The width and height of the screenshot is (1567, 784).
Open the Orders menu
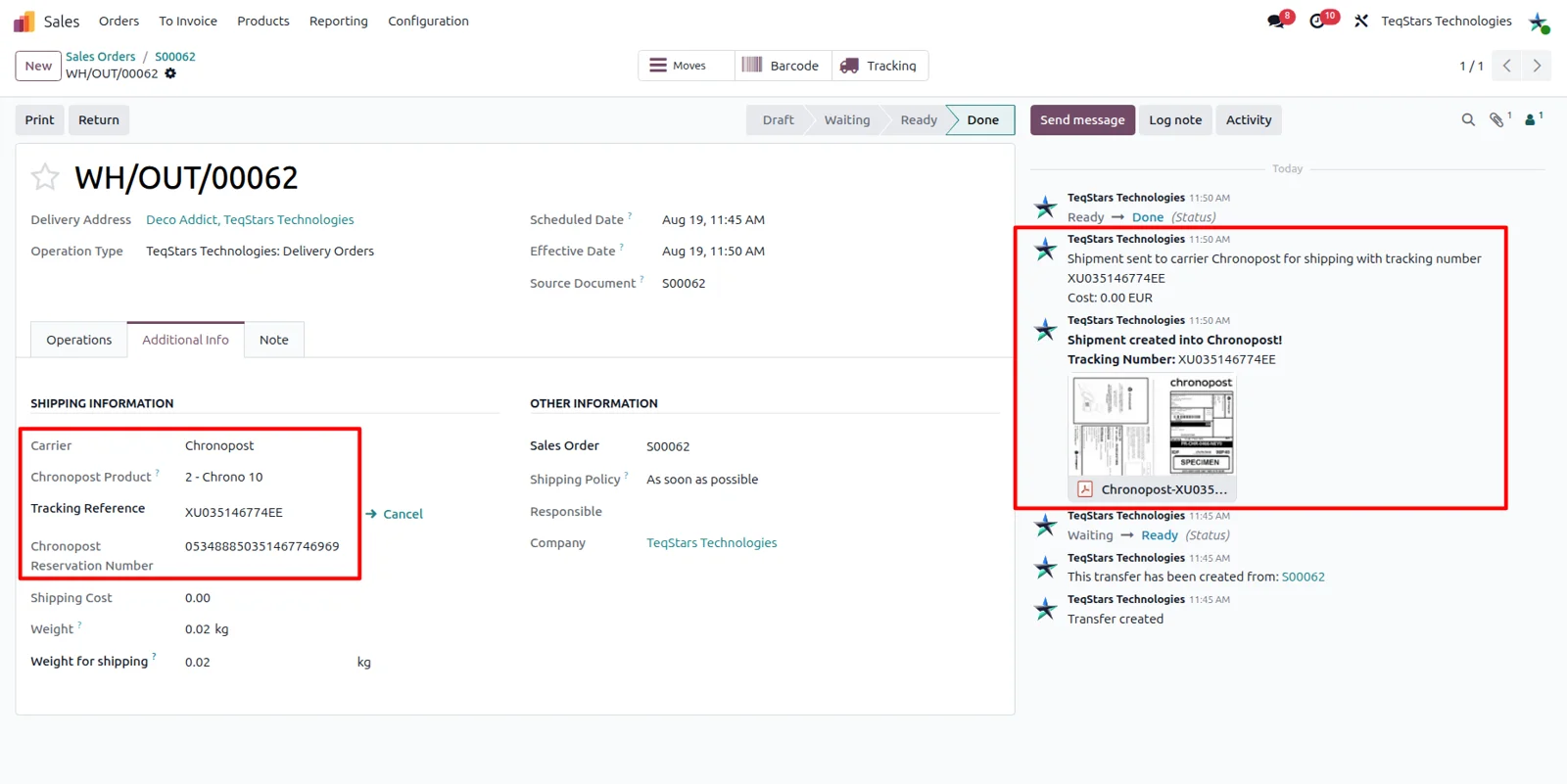[119, 21]
